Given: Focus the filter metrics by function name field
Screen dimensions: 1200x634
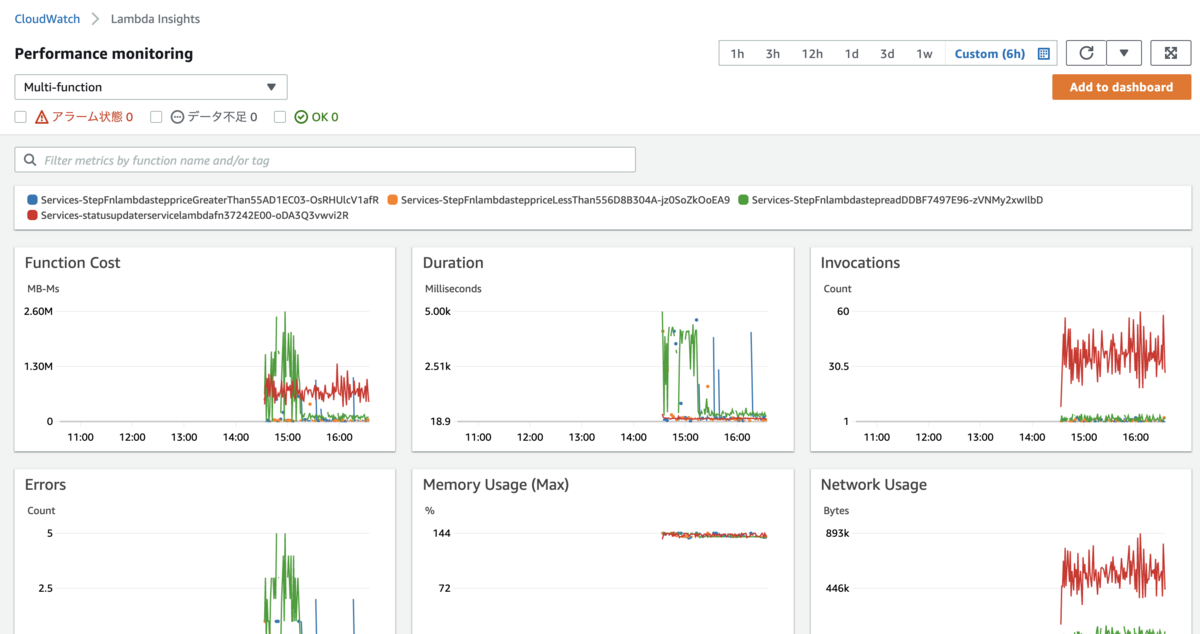Looking at the screenshot, I should click(325, 160).
